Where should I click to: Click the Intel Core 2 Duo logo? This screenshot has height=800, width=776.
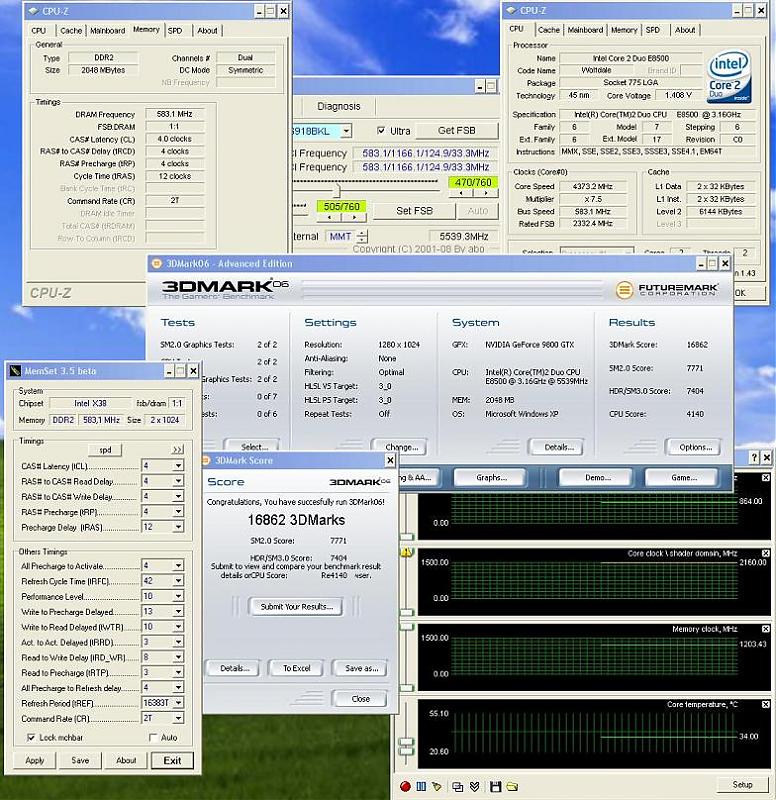click(x=728, y=76)
